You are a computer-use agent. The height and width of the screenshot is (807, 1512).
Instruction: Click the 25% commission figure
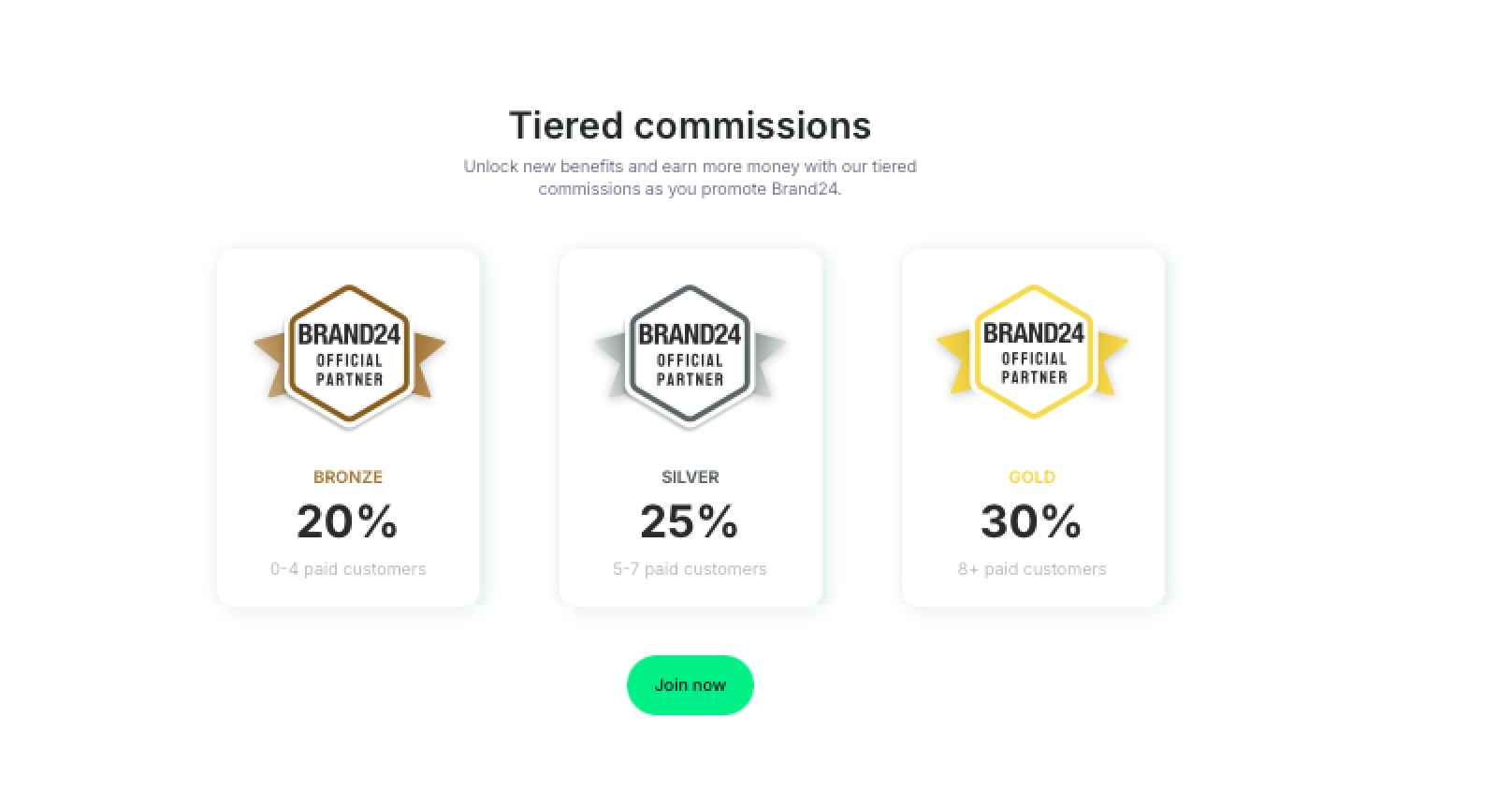coord(690,521)
